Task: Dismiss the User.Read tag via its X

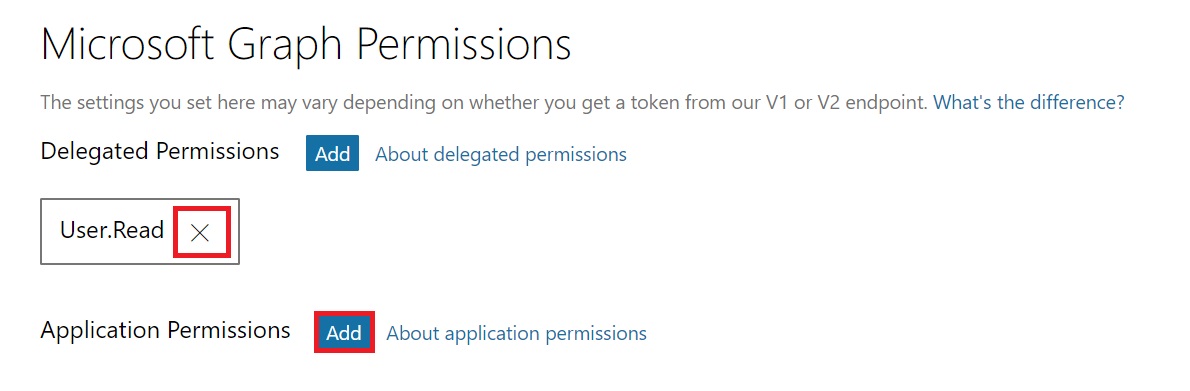Action: 200,232
